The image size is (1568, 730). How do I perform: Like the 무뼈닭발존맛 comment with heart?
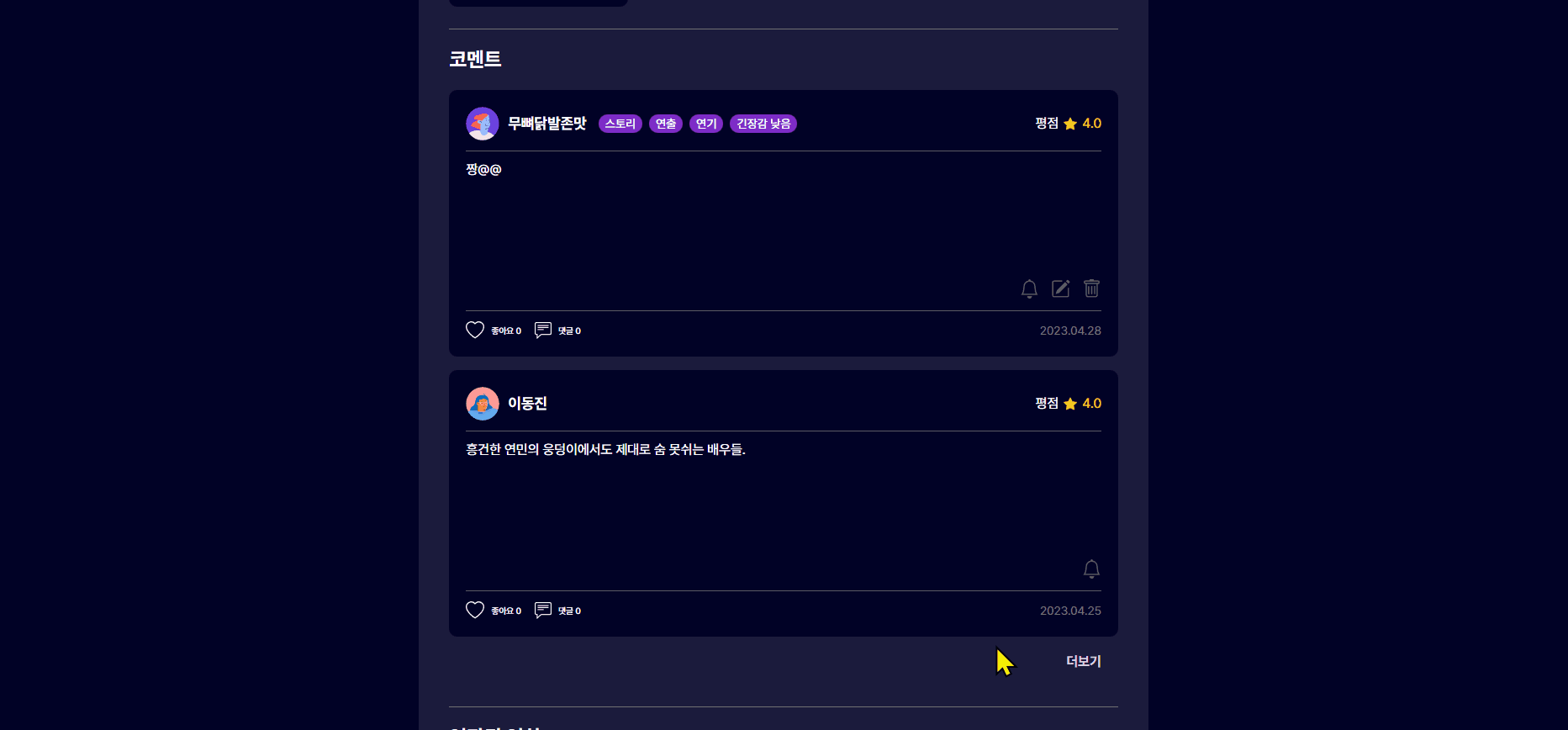coord(475,330)
